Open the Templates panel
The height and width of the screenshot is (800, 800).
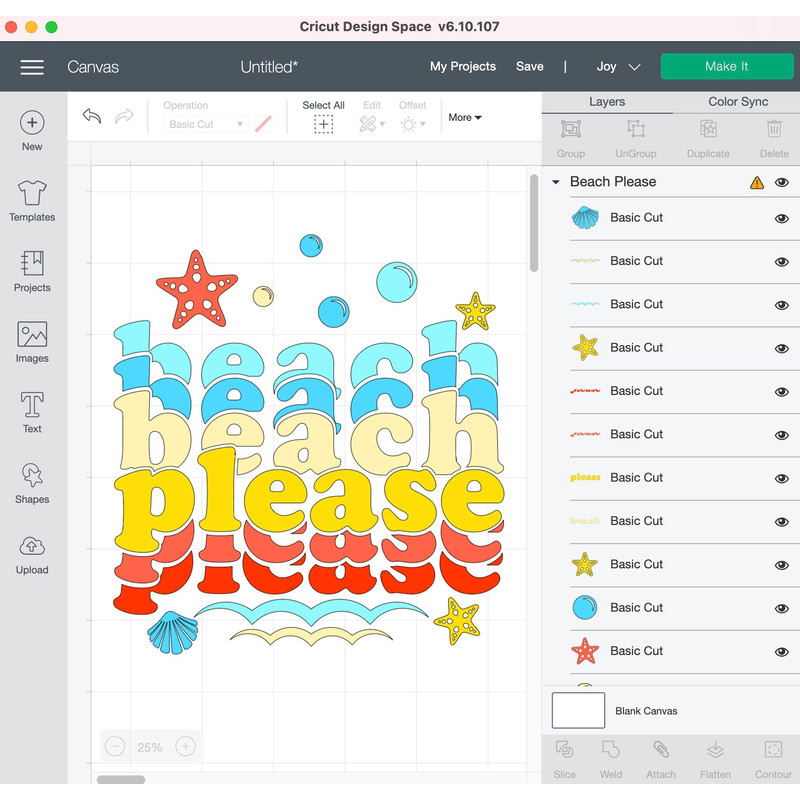click(32, 201)
